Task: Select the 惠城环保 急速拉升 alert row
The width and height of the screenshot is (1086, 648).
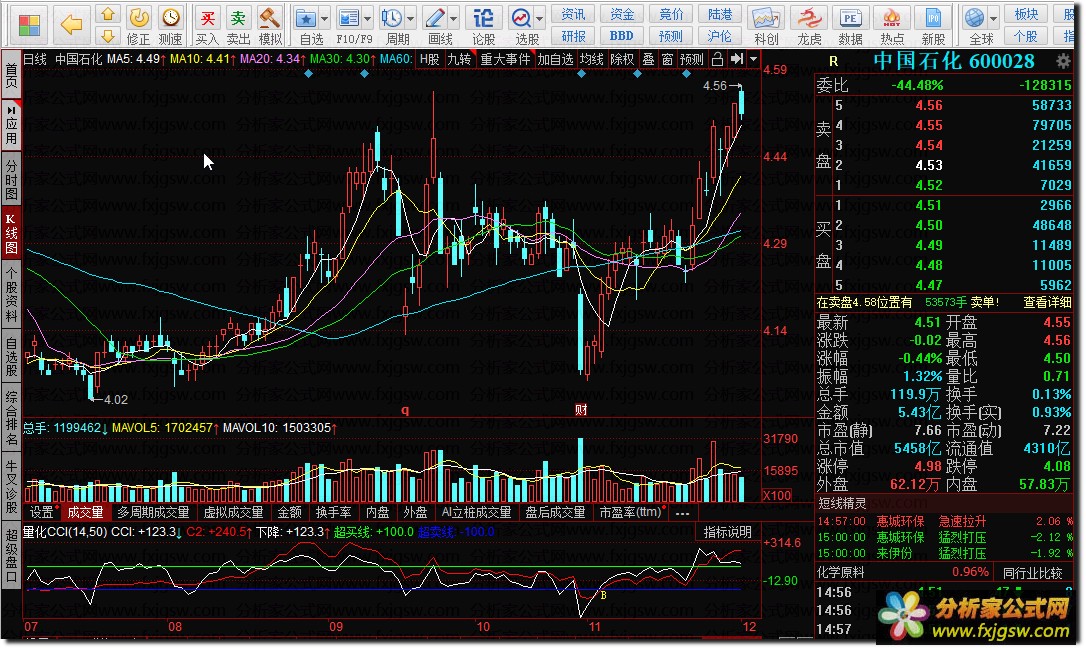Action: pyautogui.click(x=944, y=521)
